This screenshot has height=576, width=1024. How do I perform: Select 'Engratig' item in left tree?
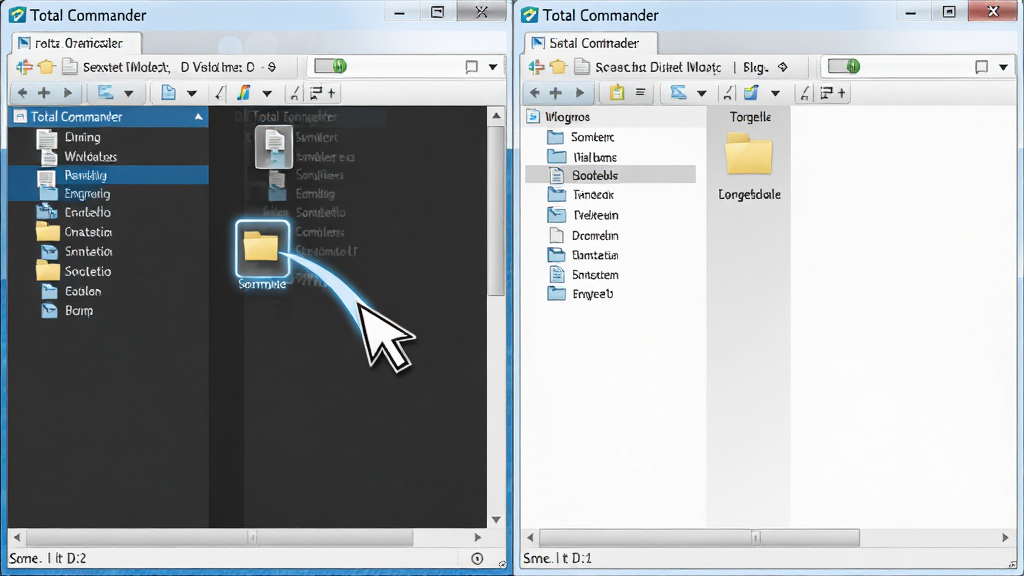pyautogui.click(x=88, y=194)
